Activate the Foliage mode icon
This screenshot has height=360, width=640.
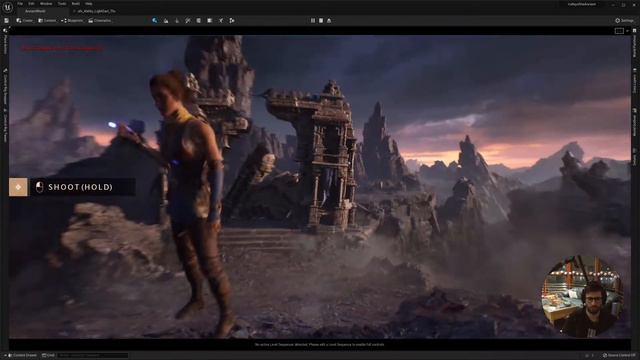(177, 20)
